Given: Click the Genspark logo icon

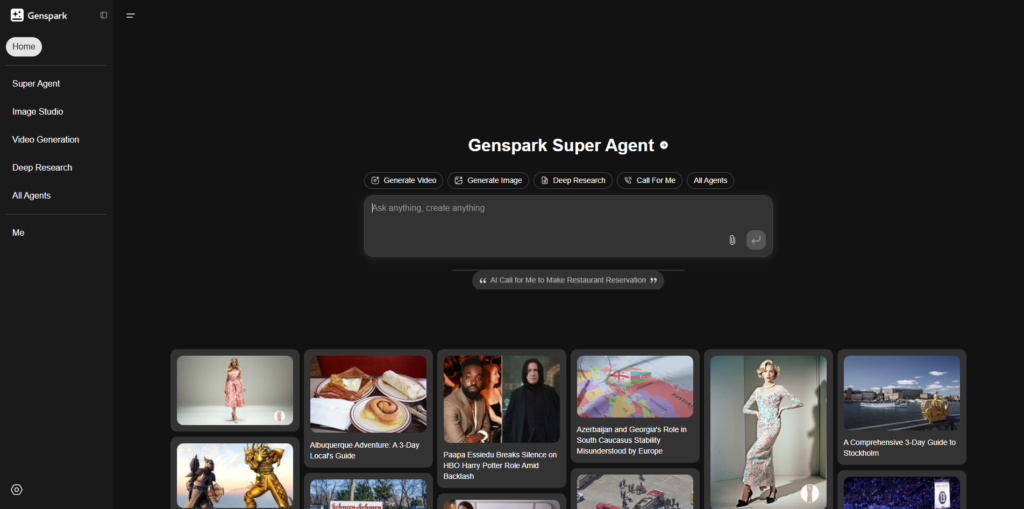Looking at the screenshot, I should pos(17,15).
